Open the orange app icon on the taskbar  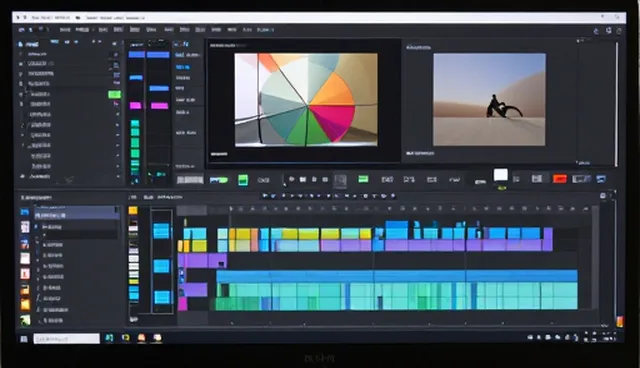pyautogui.click(x=142, y=338)
